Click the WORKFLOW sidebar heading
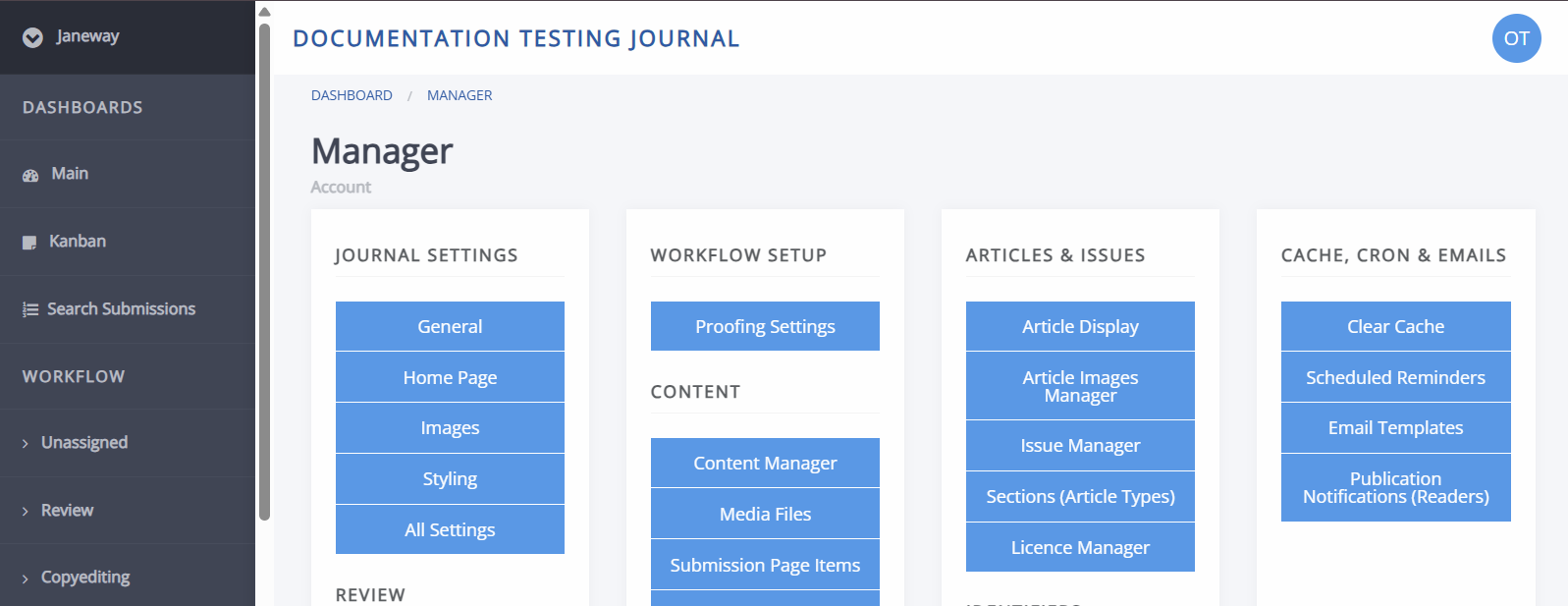1568x606 pixels. pyautogui.click(x=74, y=377)
